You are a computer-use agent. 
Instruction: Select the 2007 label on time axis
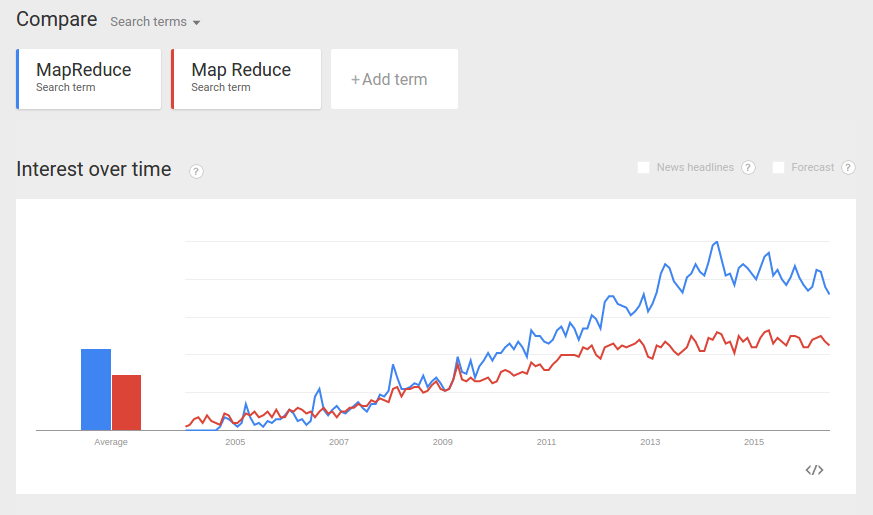[x=339, y=441]
